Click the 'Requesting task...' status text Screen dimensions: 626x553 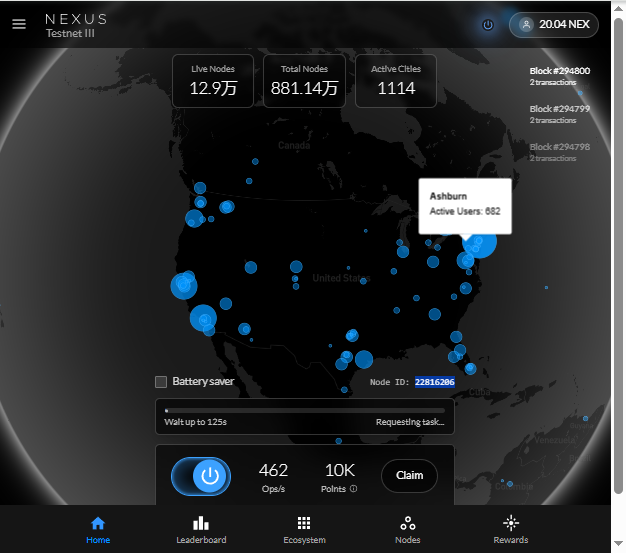pyautogui.click(x=410, y=422)
